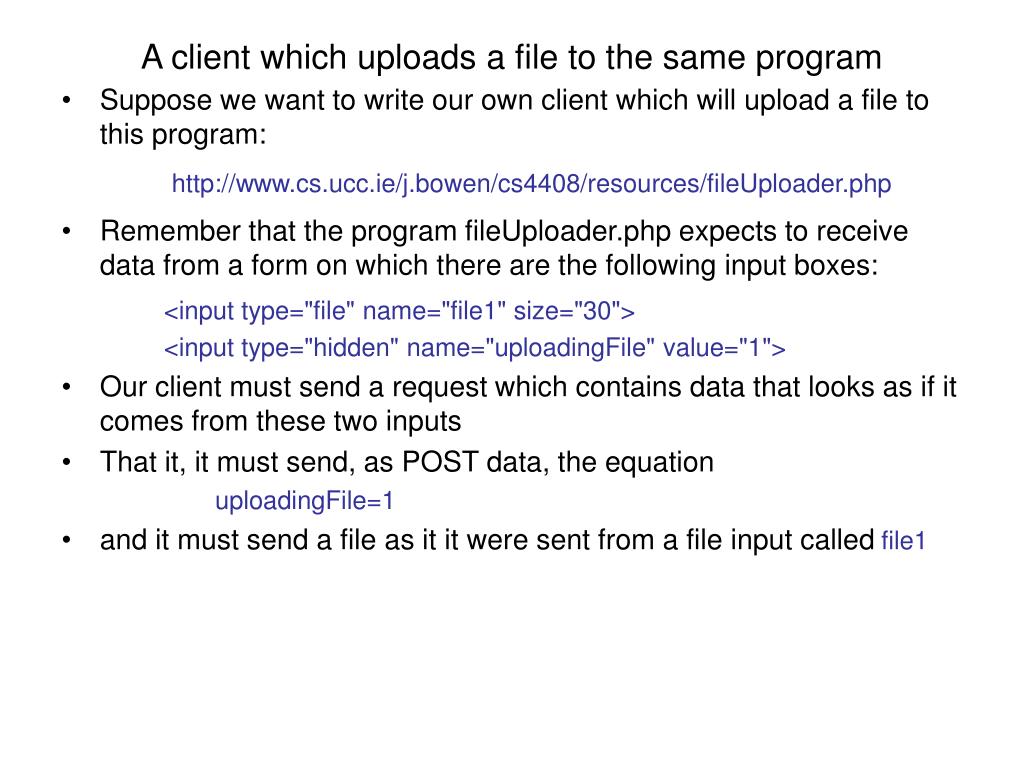Click name="uploadingFile" attribute in code
1024x768 pixels.
click(530, 348)
